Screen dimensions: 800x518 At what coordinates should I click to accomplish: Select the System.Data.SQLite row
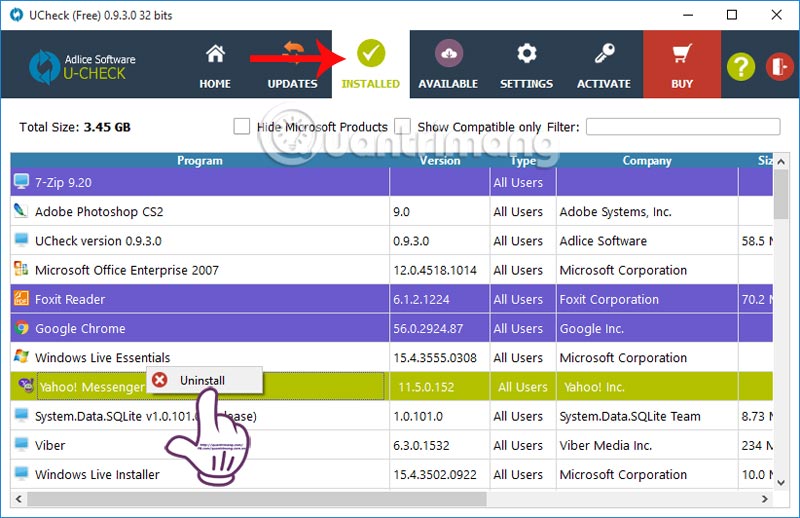click(x=391, y=416)
